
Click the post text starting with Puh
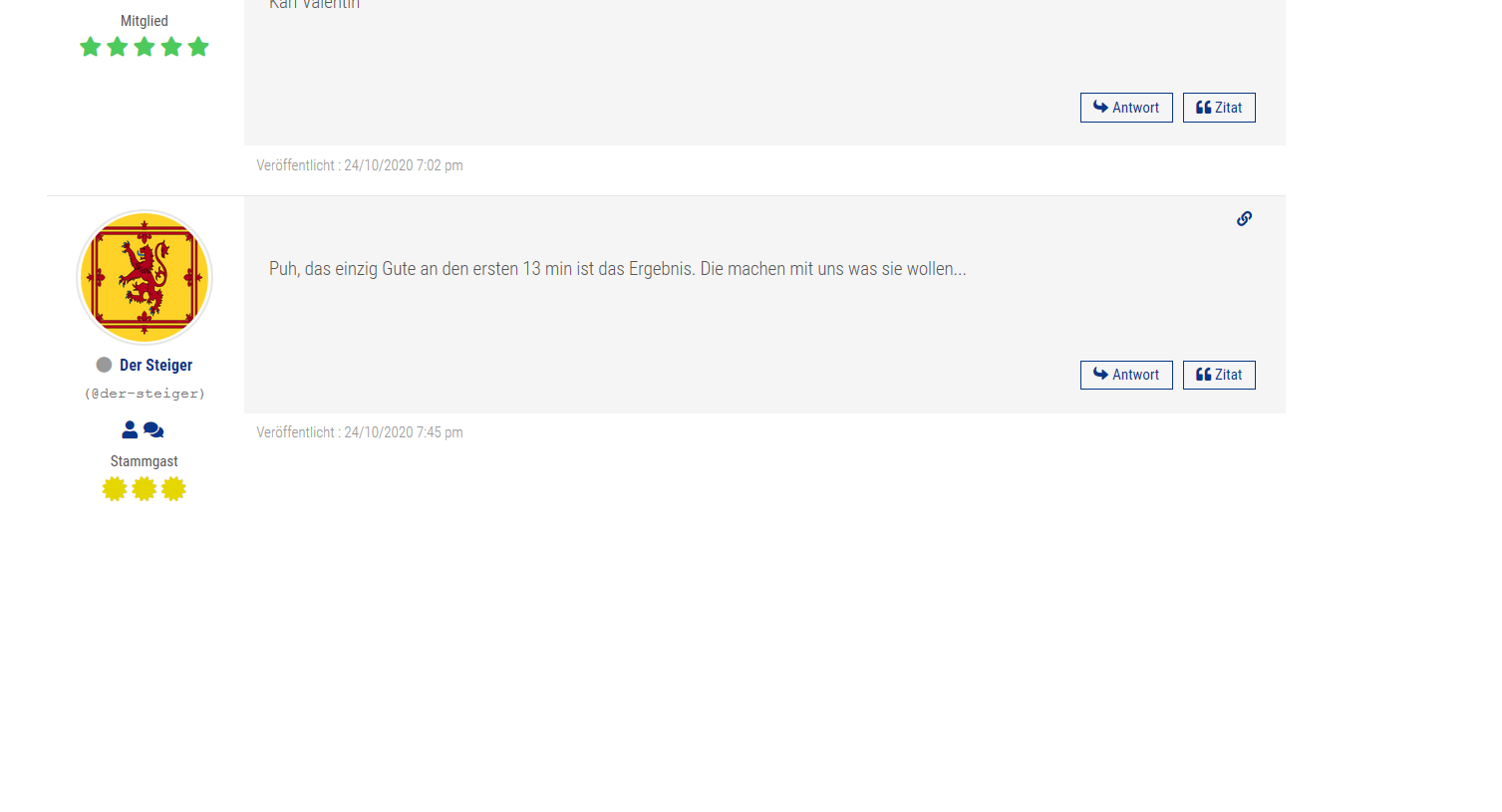pyautogui.click(x=618, y=269)
